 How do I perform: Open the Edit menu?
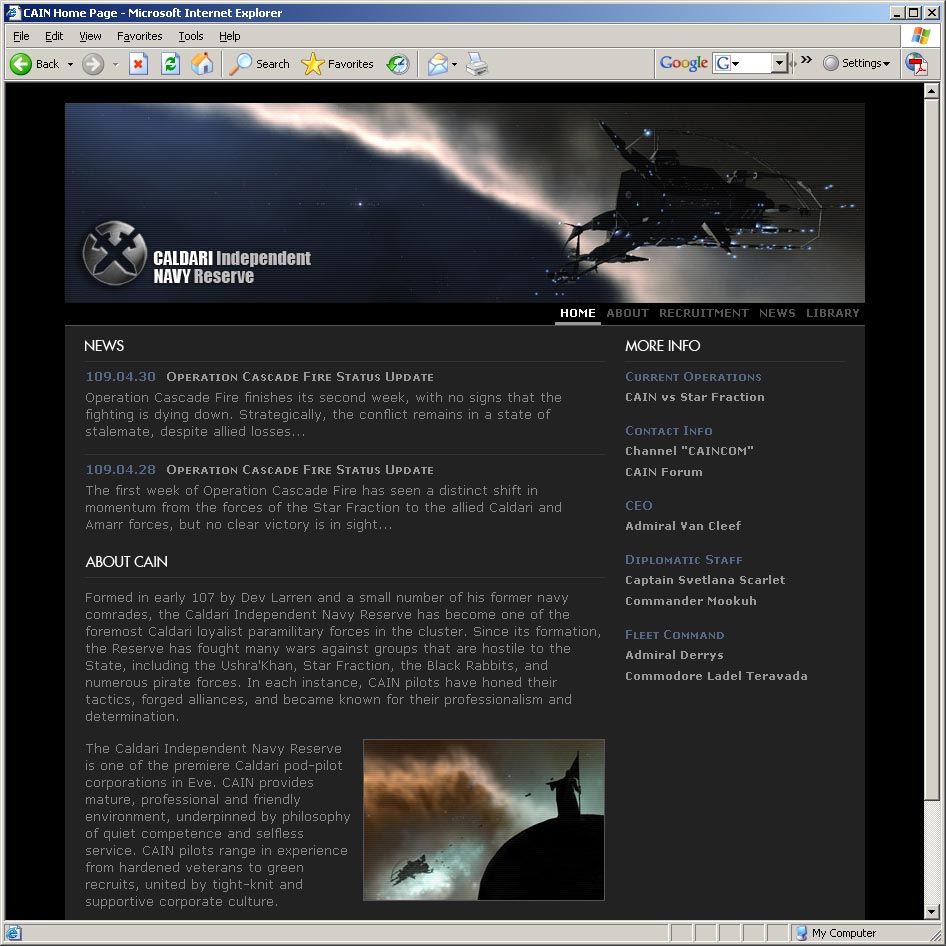(x=54, y=36)
